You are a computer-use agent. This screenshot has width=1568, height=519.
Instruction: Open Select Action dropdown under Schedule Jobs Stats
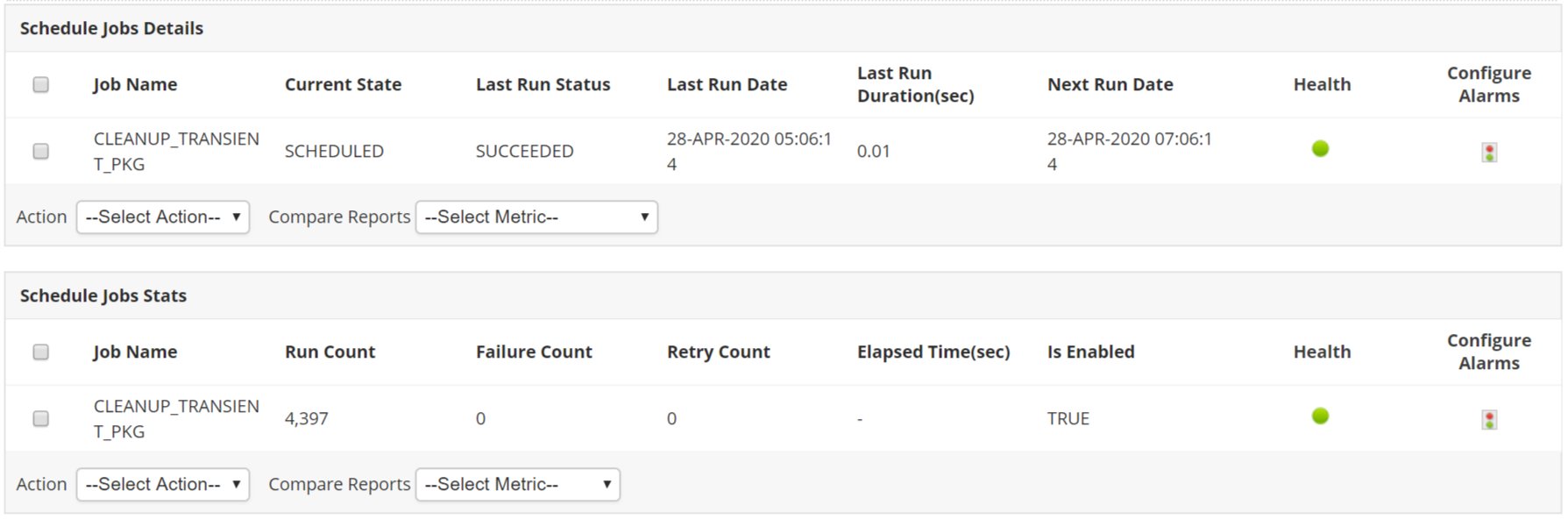[x=163, y=485]
